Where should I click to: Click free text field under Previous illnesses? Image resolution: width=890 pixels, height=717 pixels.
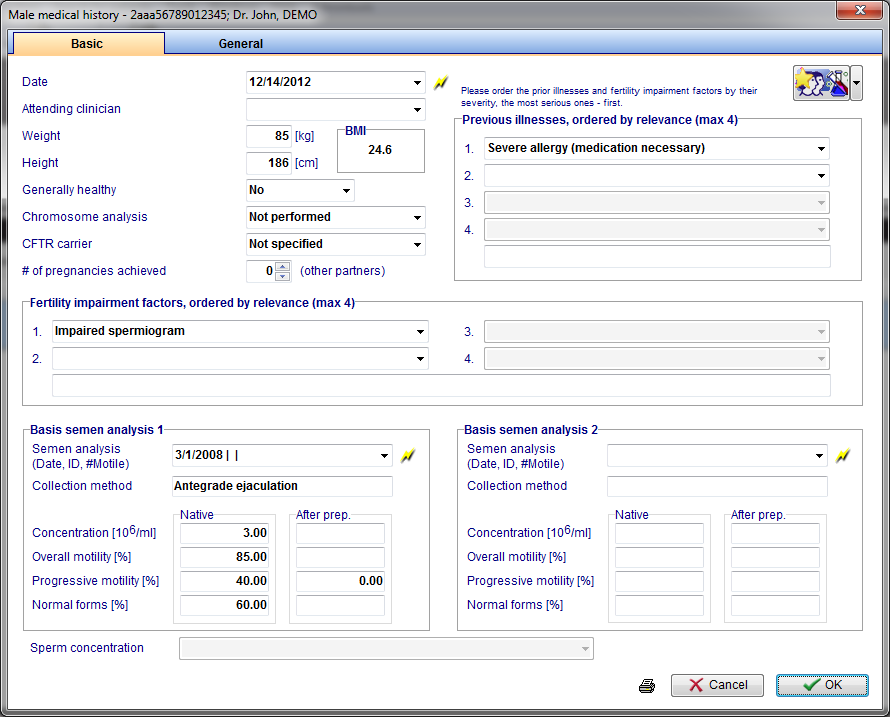pos(657,257)
